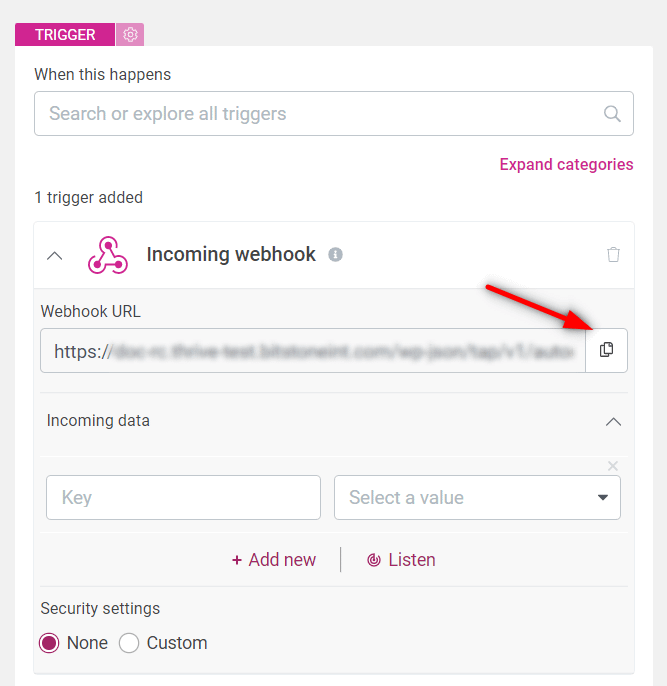Click the Listen button text

(412, 560)
